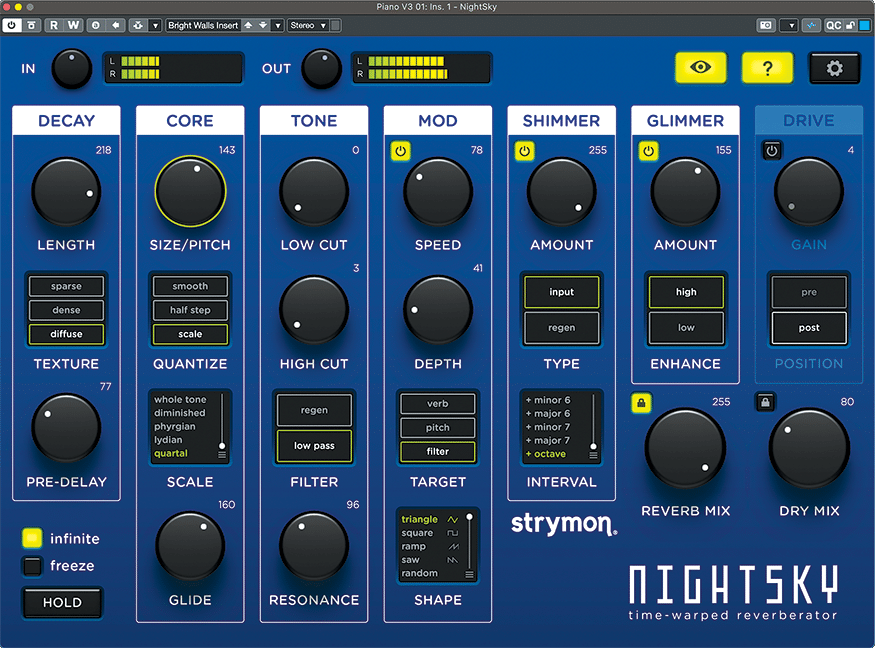Set drive position to post

pyautogui.click(x=809, y=328)
